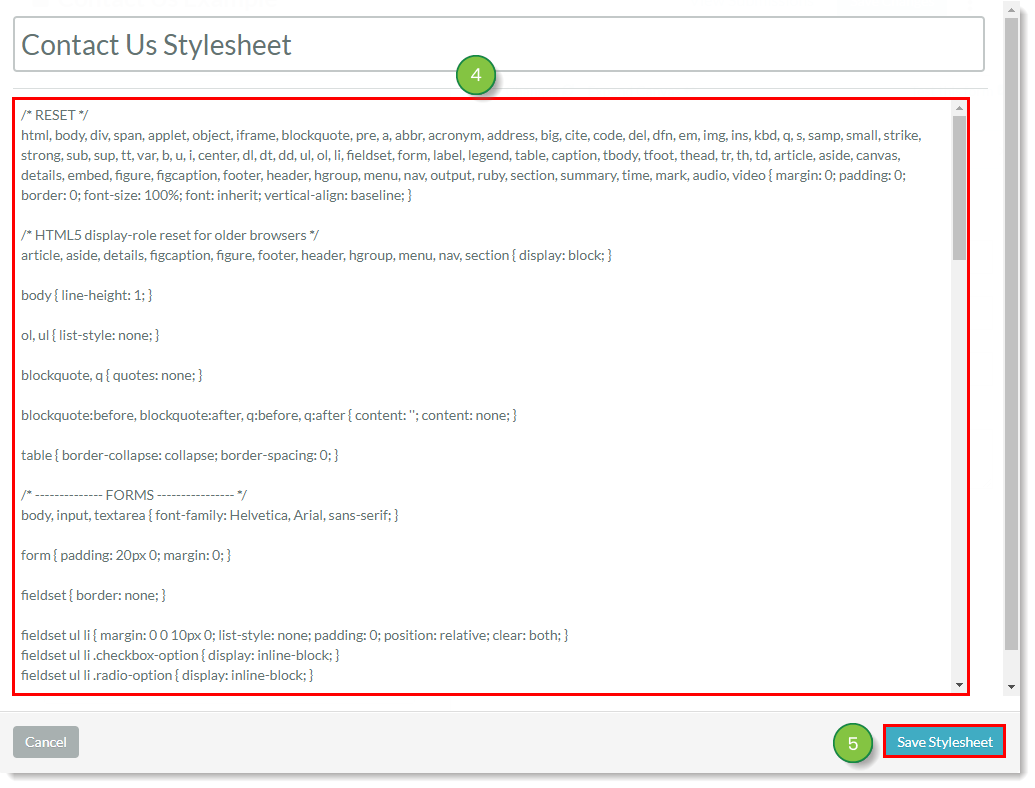Click the 'fieldset ul li .radio-option' line
The width and height of the screenshot is (1035, 788).
click(167, 675)
